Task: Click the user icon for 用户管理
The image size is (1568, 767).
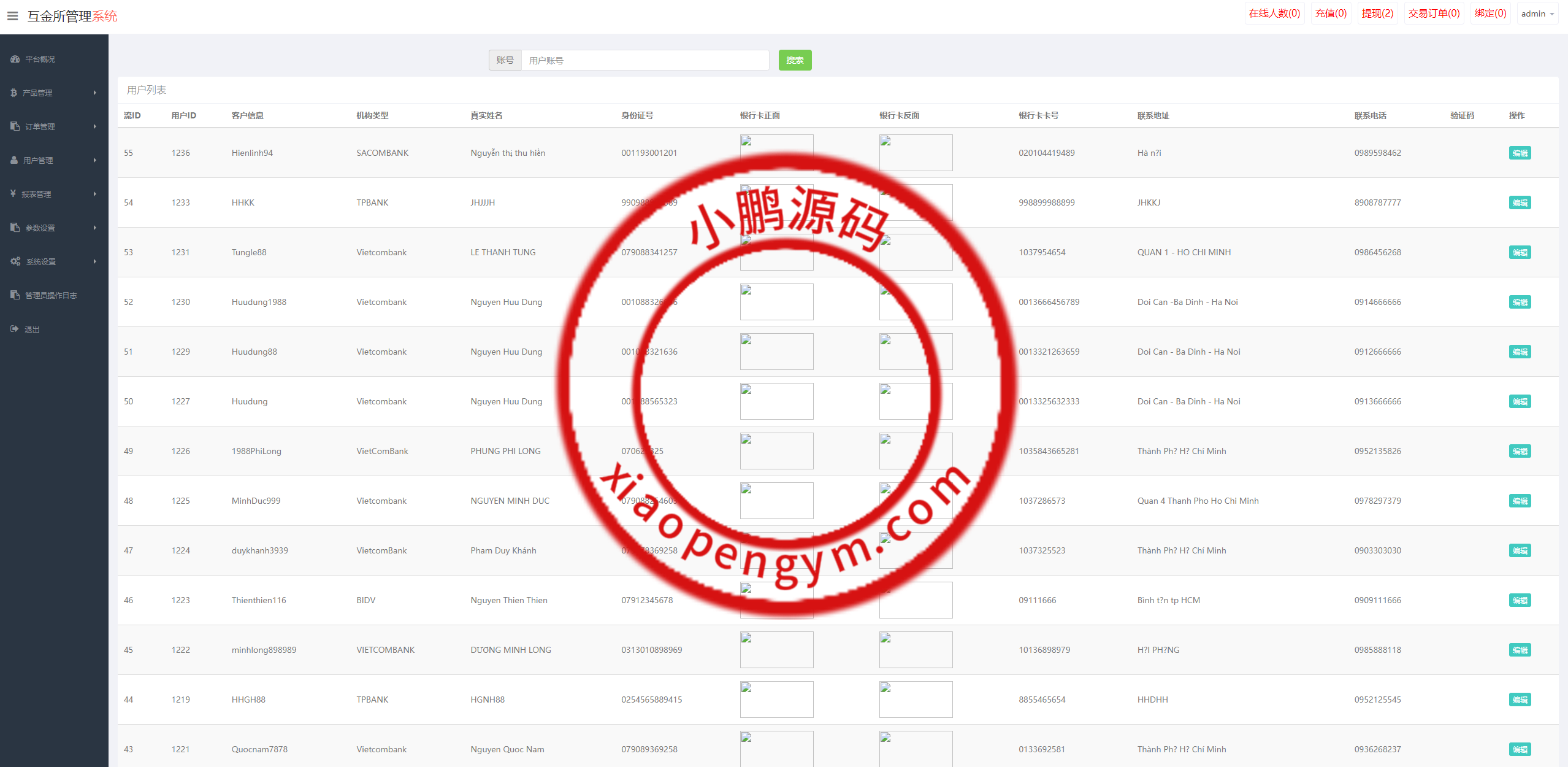Action: click(14, 160)
